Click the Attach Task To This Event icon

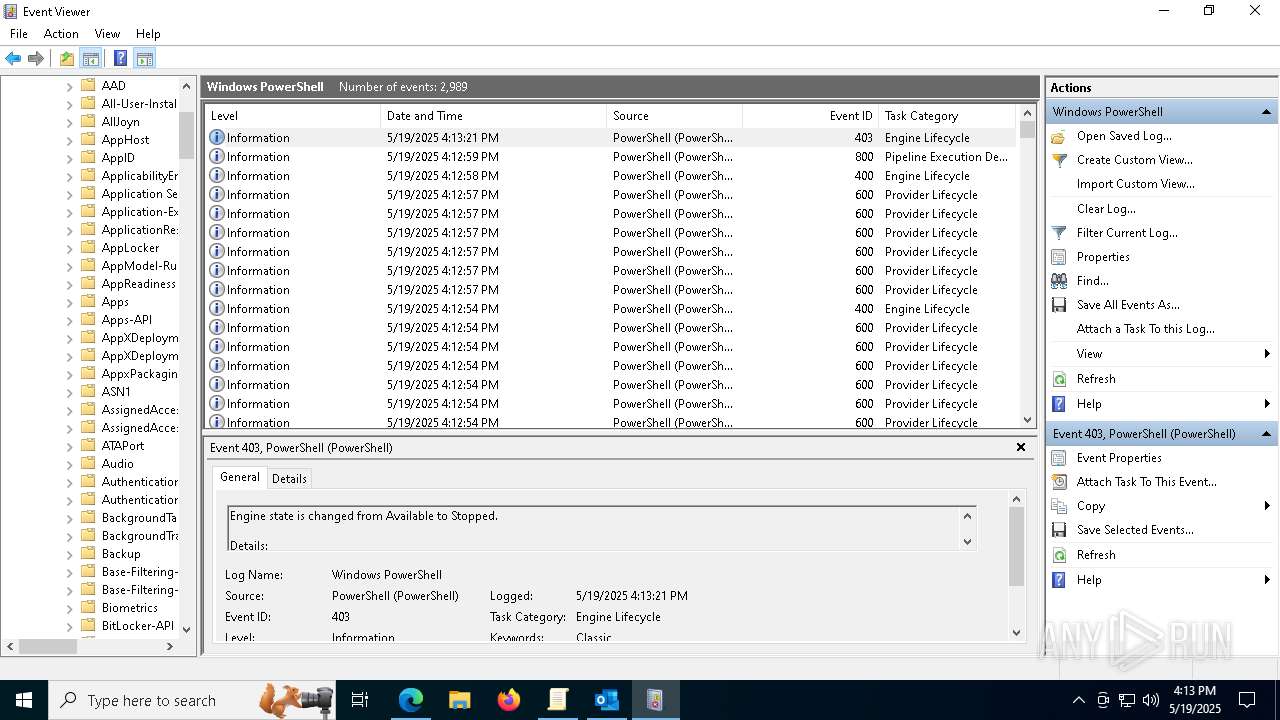pyautogui.click(x=1059, y=482)
